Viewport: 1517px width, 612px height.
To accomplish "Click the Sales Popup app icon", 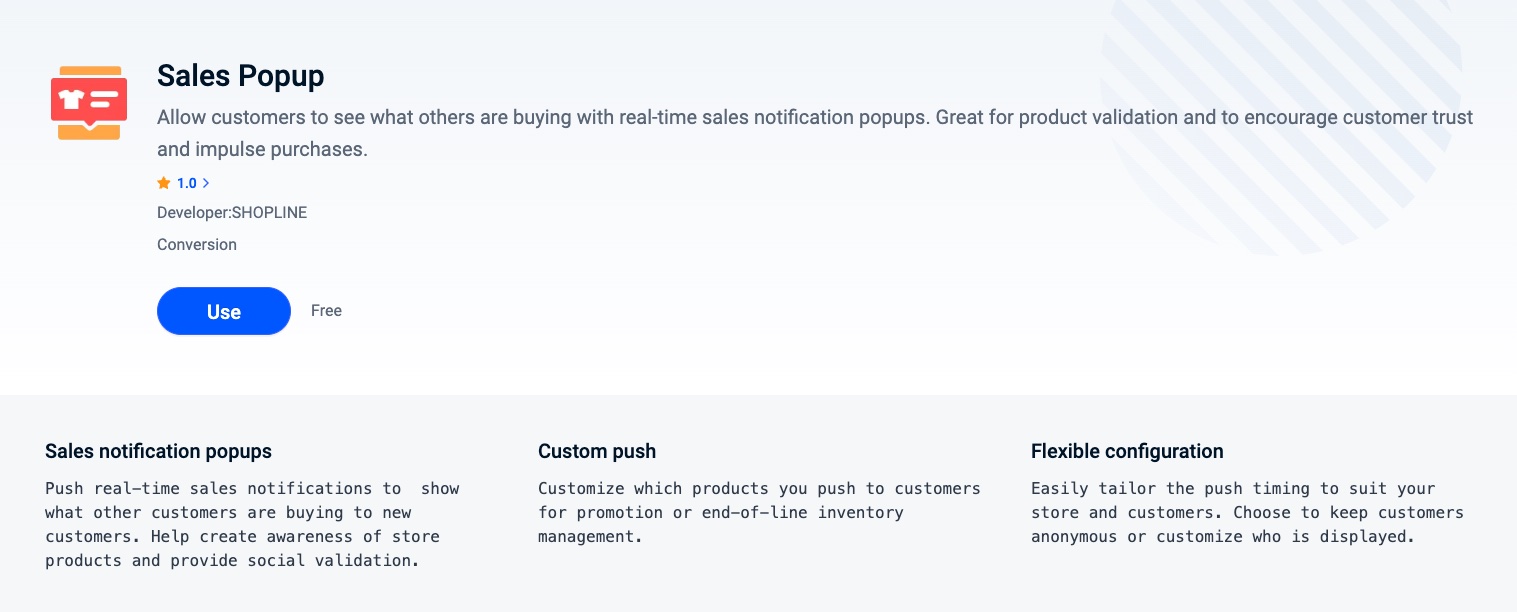I will pyautogui.click(x=89, y=103).
